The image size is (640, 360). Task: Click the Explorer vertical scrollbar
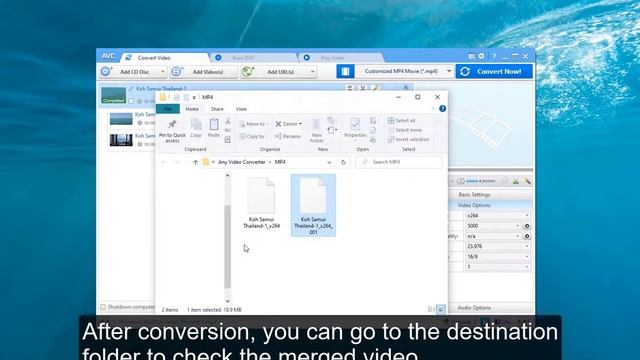coord(227,246)
